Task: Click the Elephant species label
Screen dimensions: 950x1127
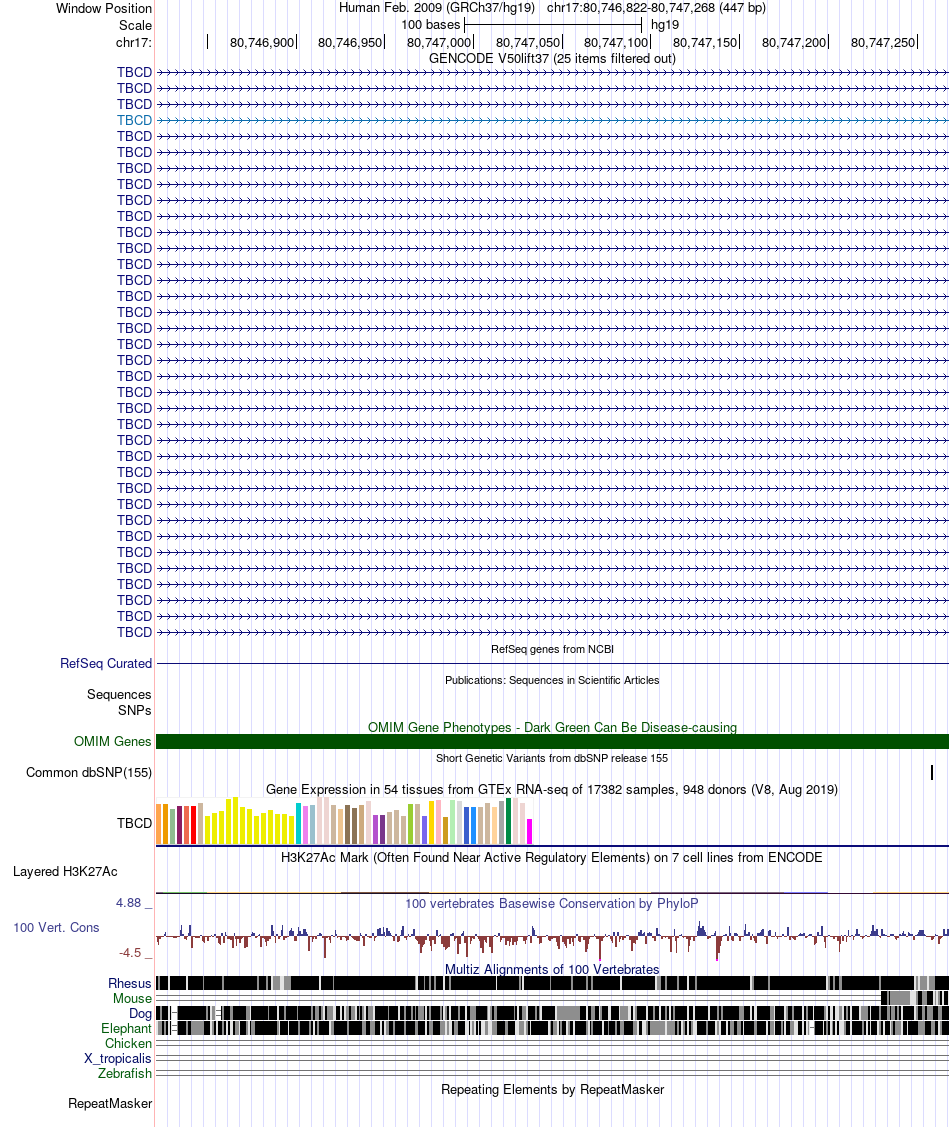Action: point(126,1029)
